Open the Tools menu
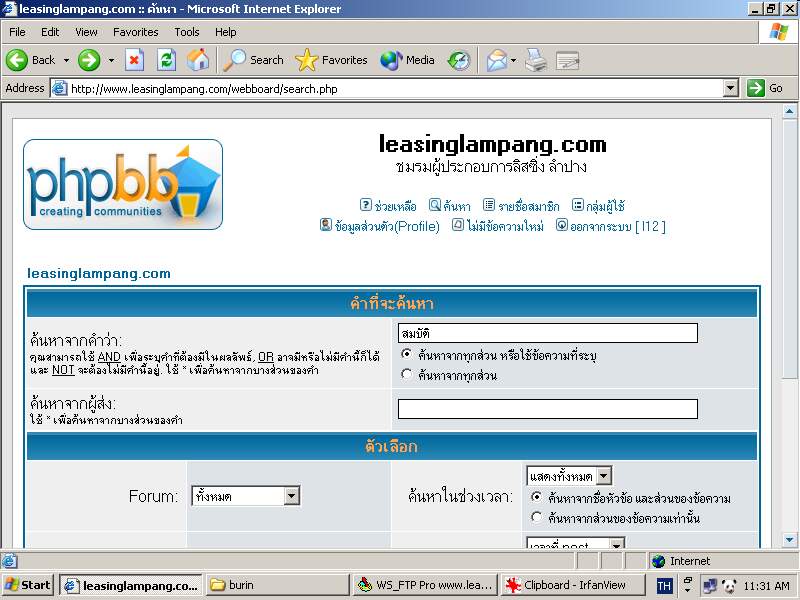800x600 pixels. pos(187,32)
